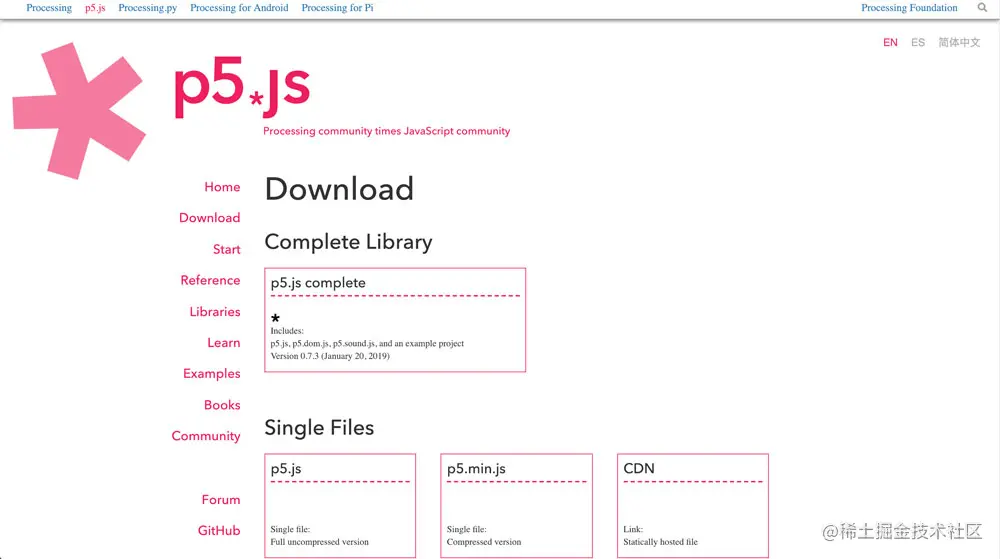
Task: Open the CDN link box
Action: tap(693, 505)
